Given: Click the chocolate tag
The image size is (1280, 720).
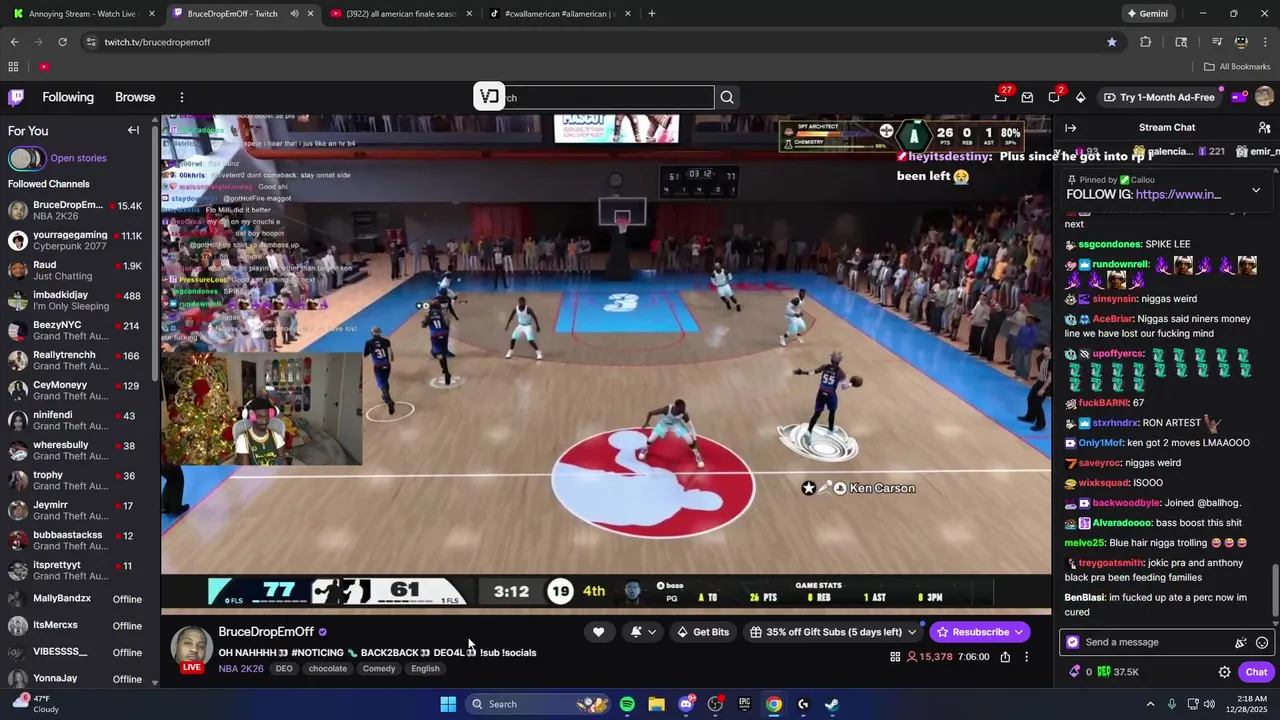Looking at the screenshot, I should (327, 669).
